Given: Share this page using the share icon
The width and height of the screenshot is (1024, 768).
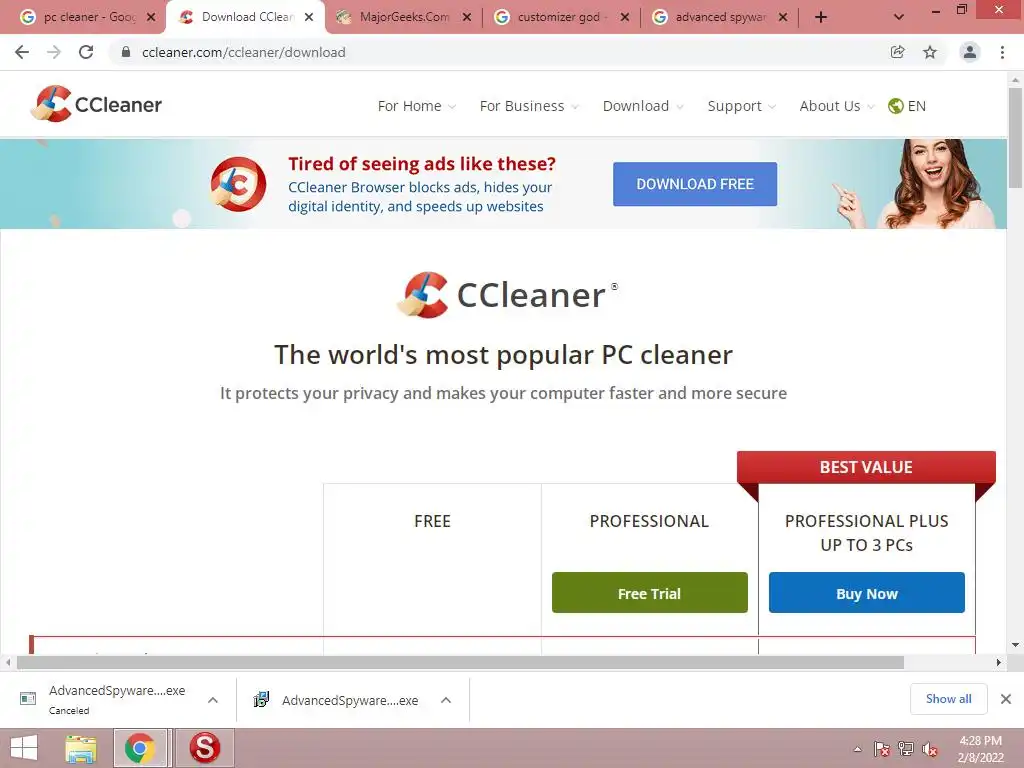Looking at the screenshot, I should coord(897,52).
